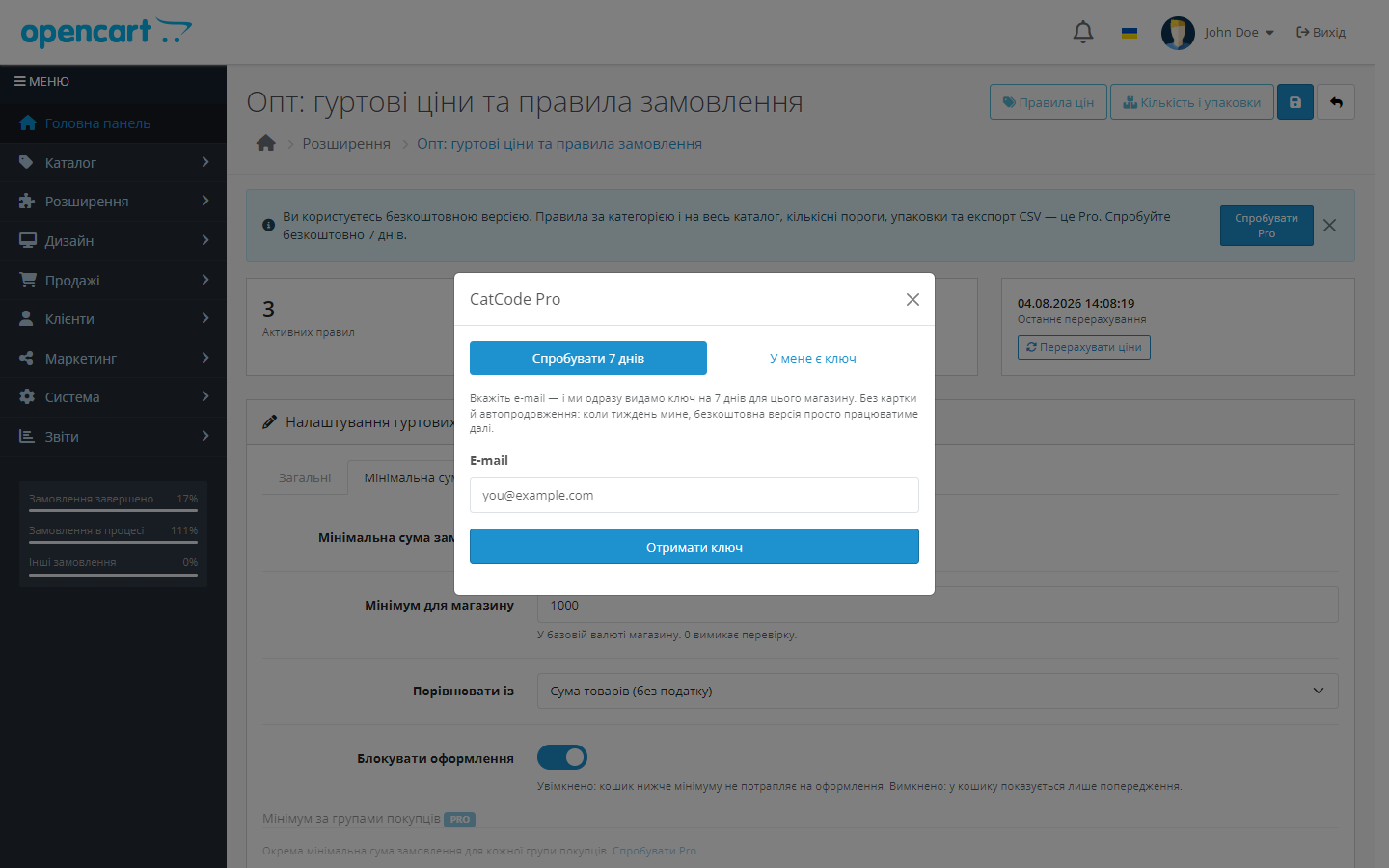The width and height of the screenshot is (1389, 868).
Task: Save settings with floppy disk icon
Action: 1295,102
